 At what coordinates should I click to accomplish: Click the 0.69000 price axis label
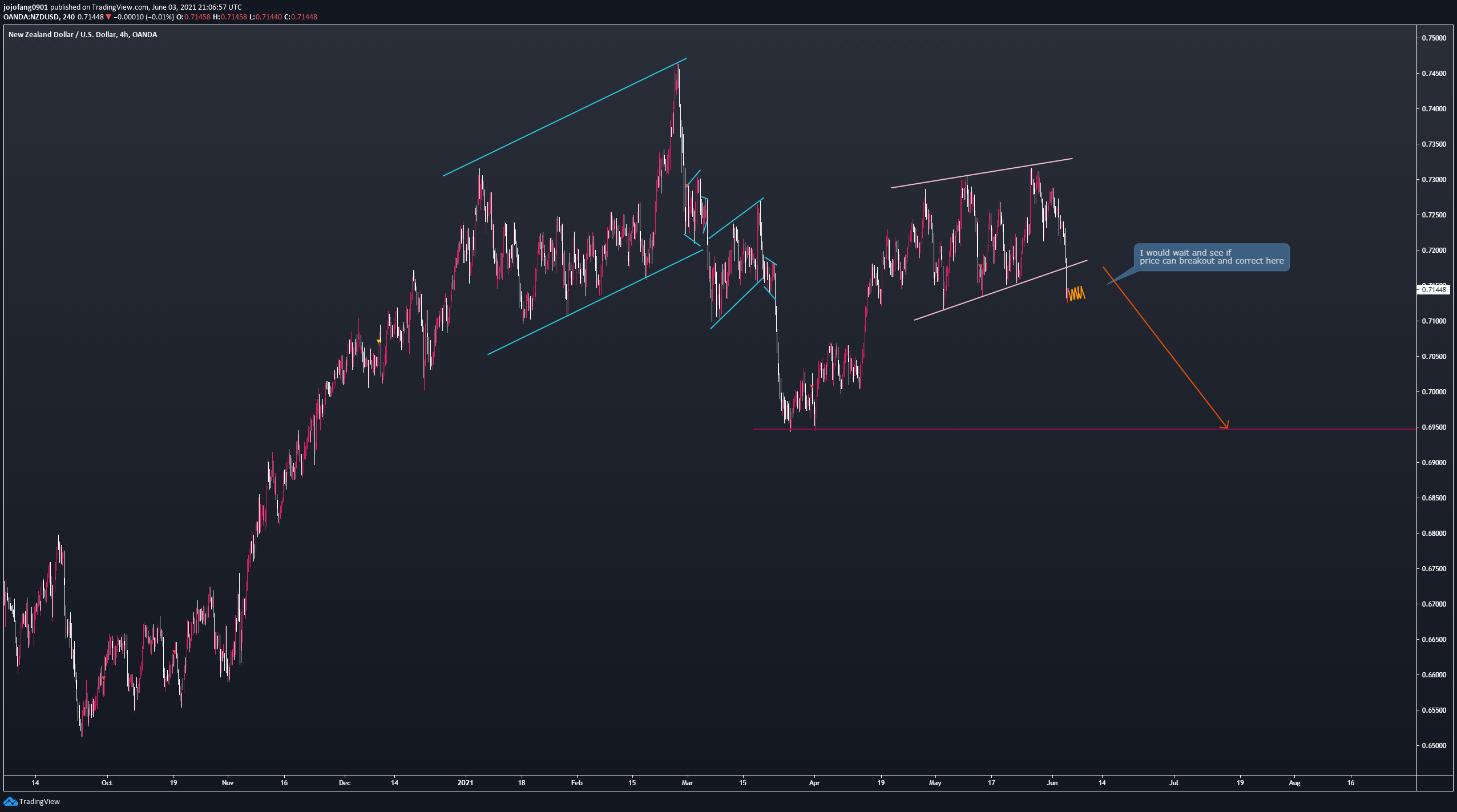(1434, 463)
